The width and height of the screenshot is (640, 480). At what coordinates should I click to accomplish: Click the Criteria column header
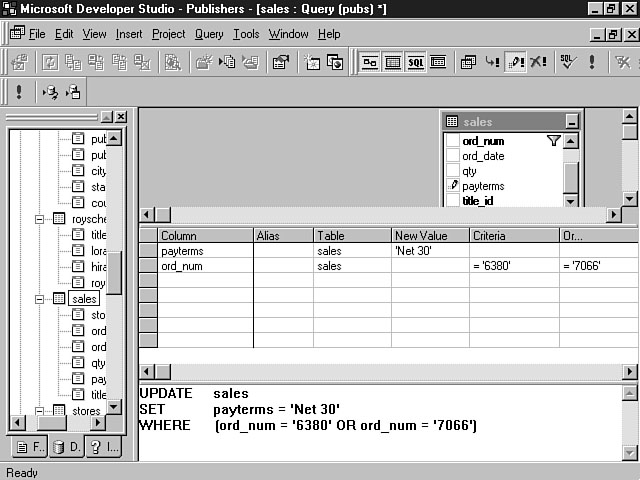[x=514, y=236]
